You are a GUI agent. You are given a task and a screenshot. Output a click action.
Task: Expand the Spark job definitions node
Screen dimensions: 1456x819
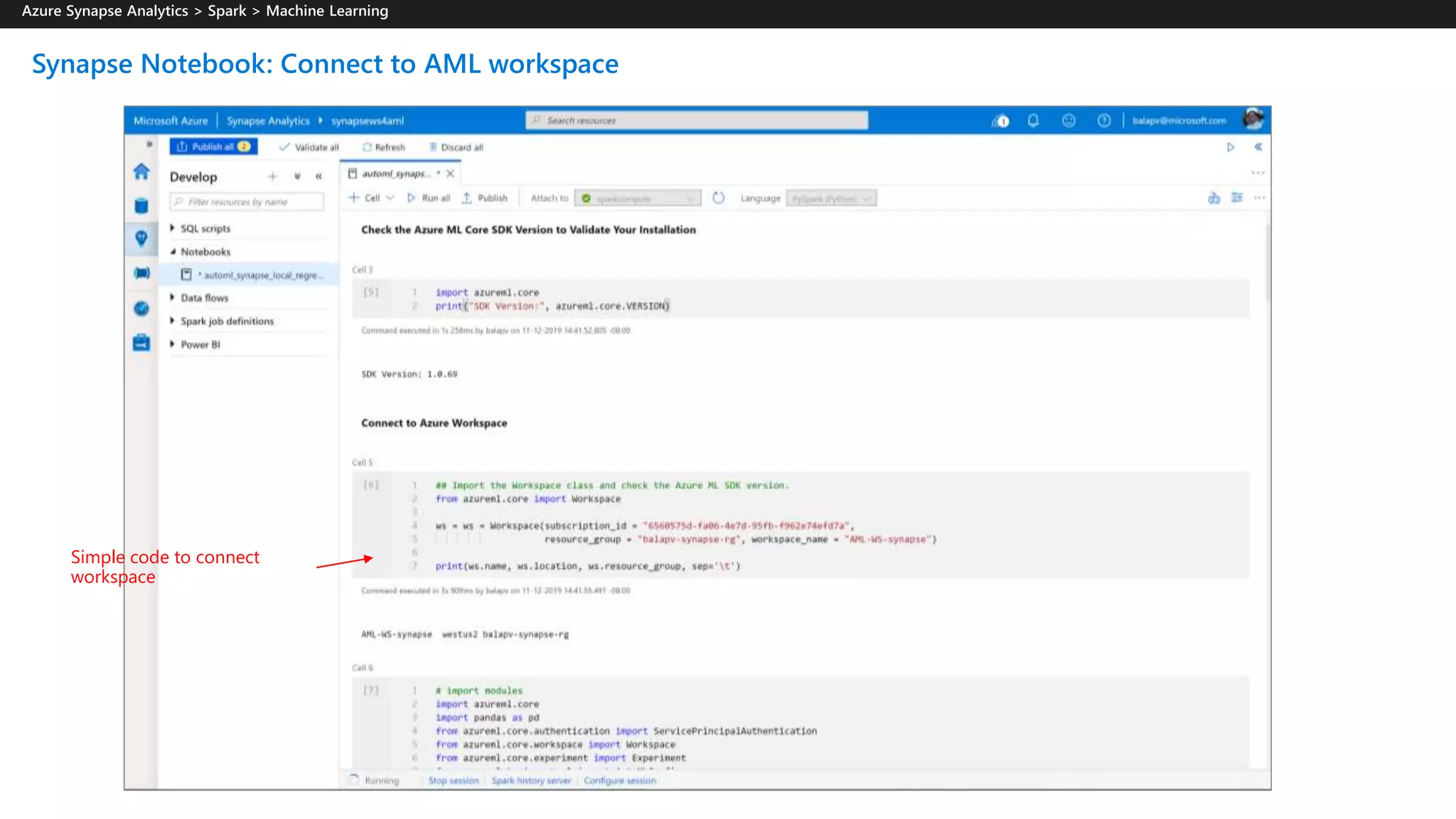(x=172, y=321)
